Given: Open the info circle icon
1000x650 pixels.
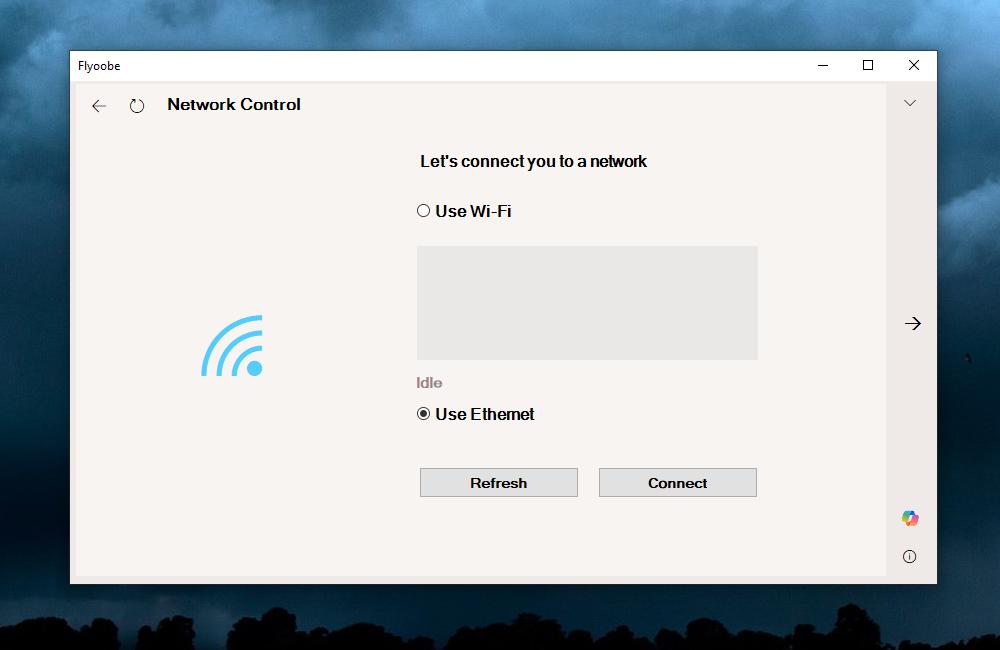Looking at the screenshot, I should tap(909, 557).
